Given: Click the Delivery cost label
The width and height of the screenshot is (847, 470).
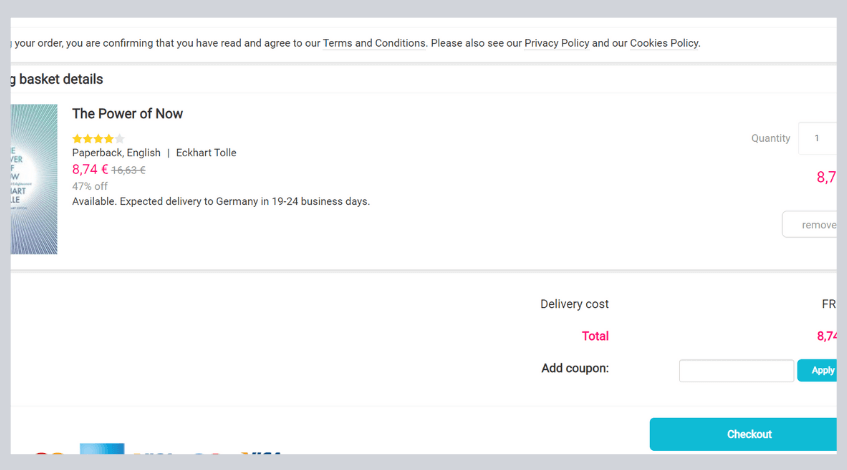Looking at the screenshot, I should pyautogui.click(x=575, y=304).
